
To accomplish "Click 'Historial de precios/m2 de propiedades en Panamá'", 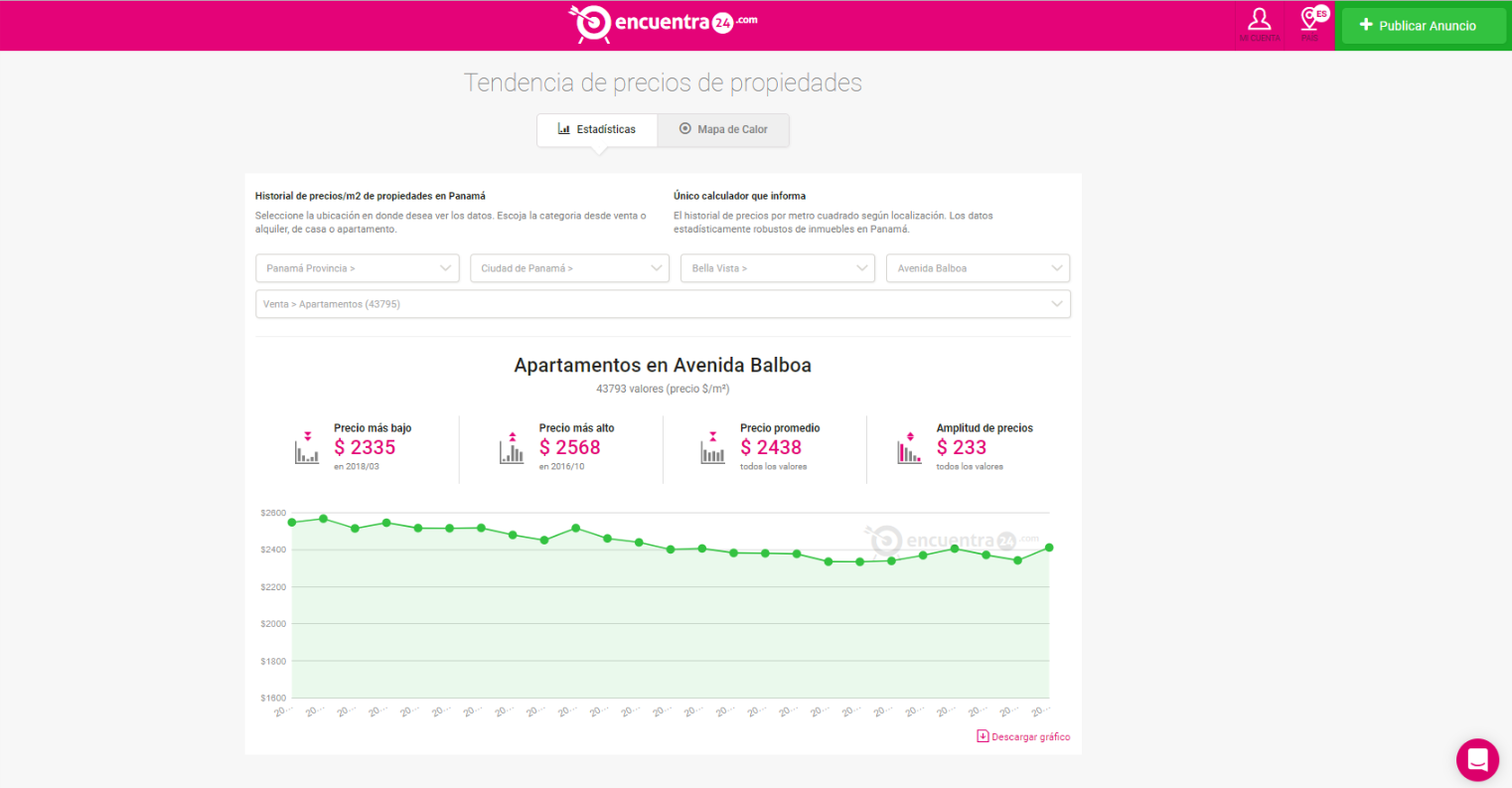I will (x=371, y=196).
